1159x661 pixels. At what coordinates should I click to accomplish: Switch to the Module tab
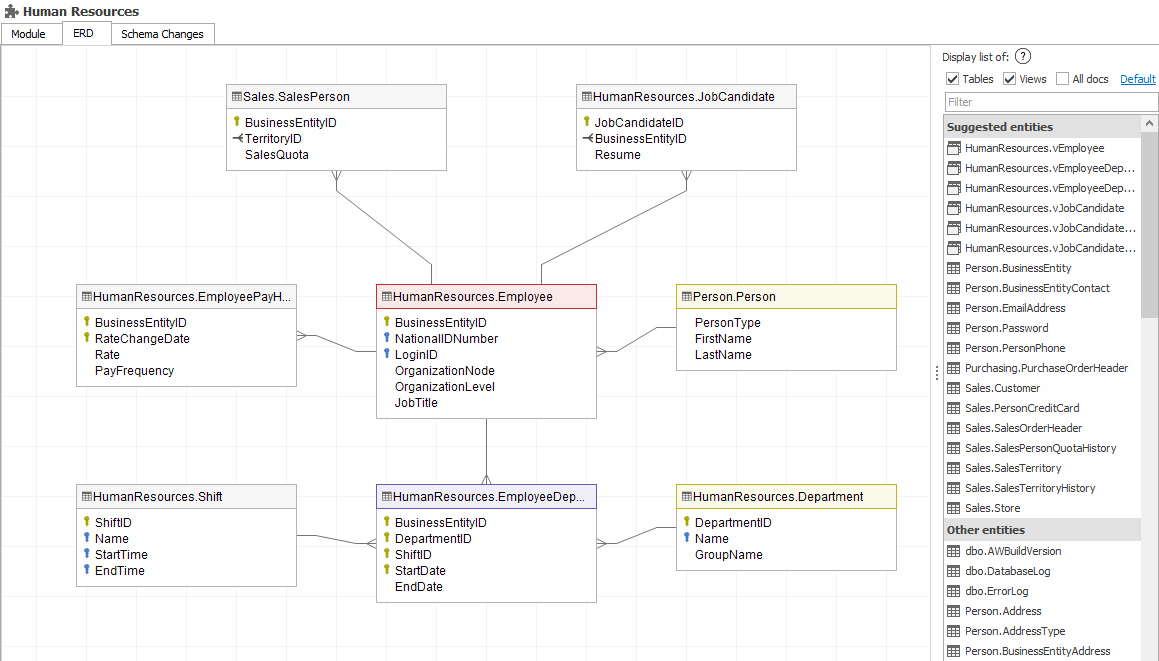tap(29, 34)
